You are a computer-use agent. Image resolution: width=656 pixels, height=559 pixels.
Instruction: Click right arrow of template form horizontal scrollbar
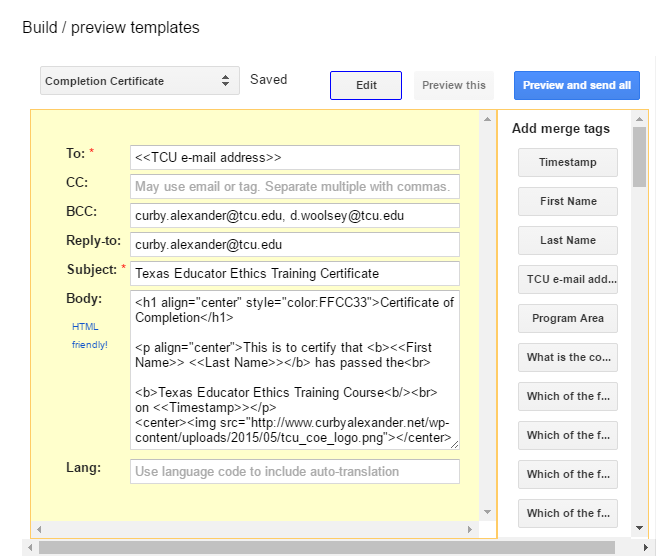[x=469, y=529]
